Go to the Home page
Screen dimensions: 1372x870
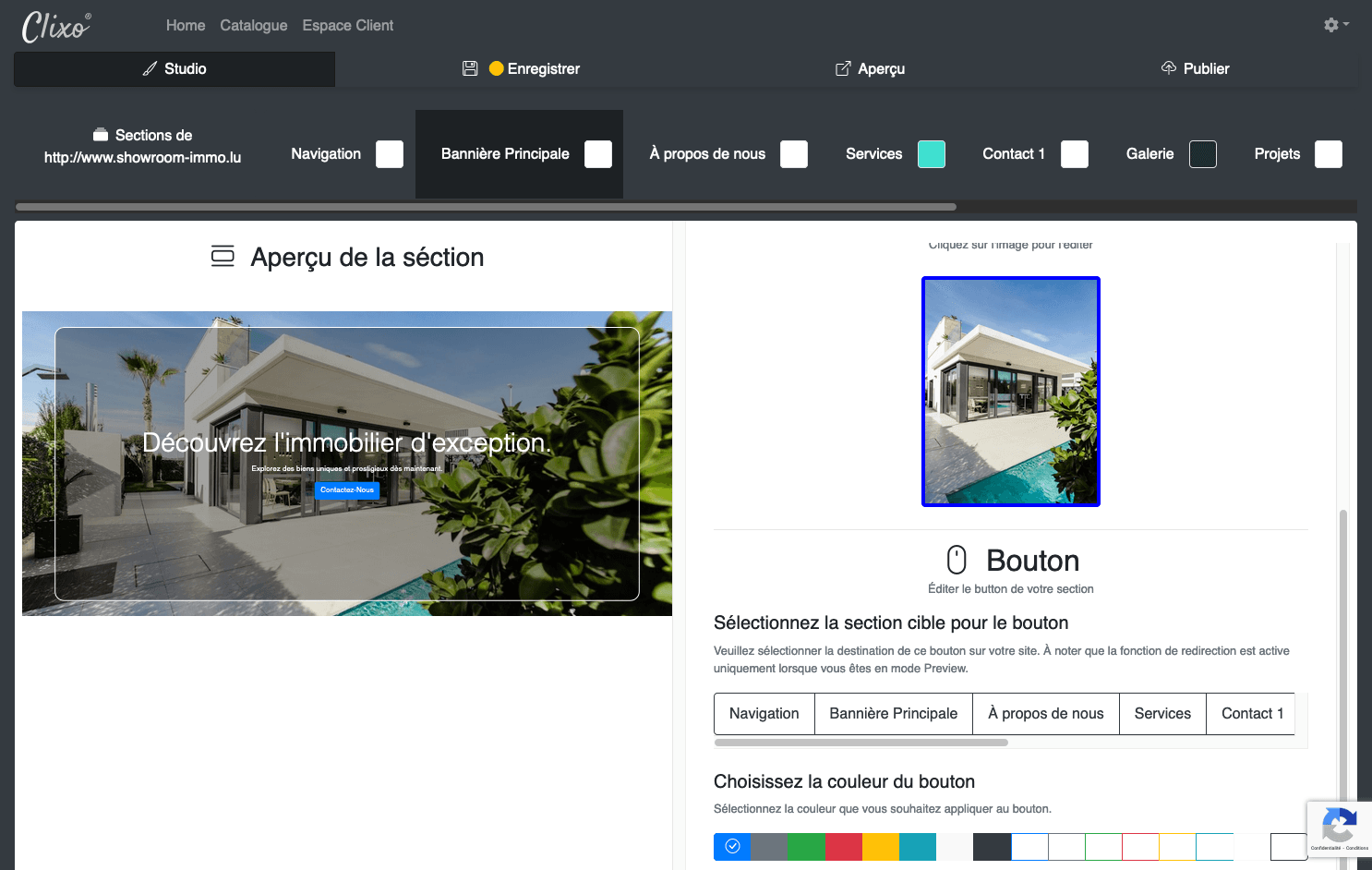(186, 26)
